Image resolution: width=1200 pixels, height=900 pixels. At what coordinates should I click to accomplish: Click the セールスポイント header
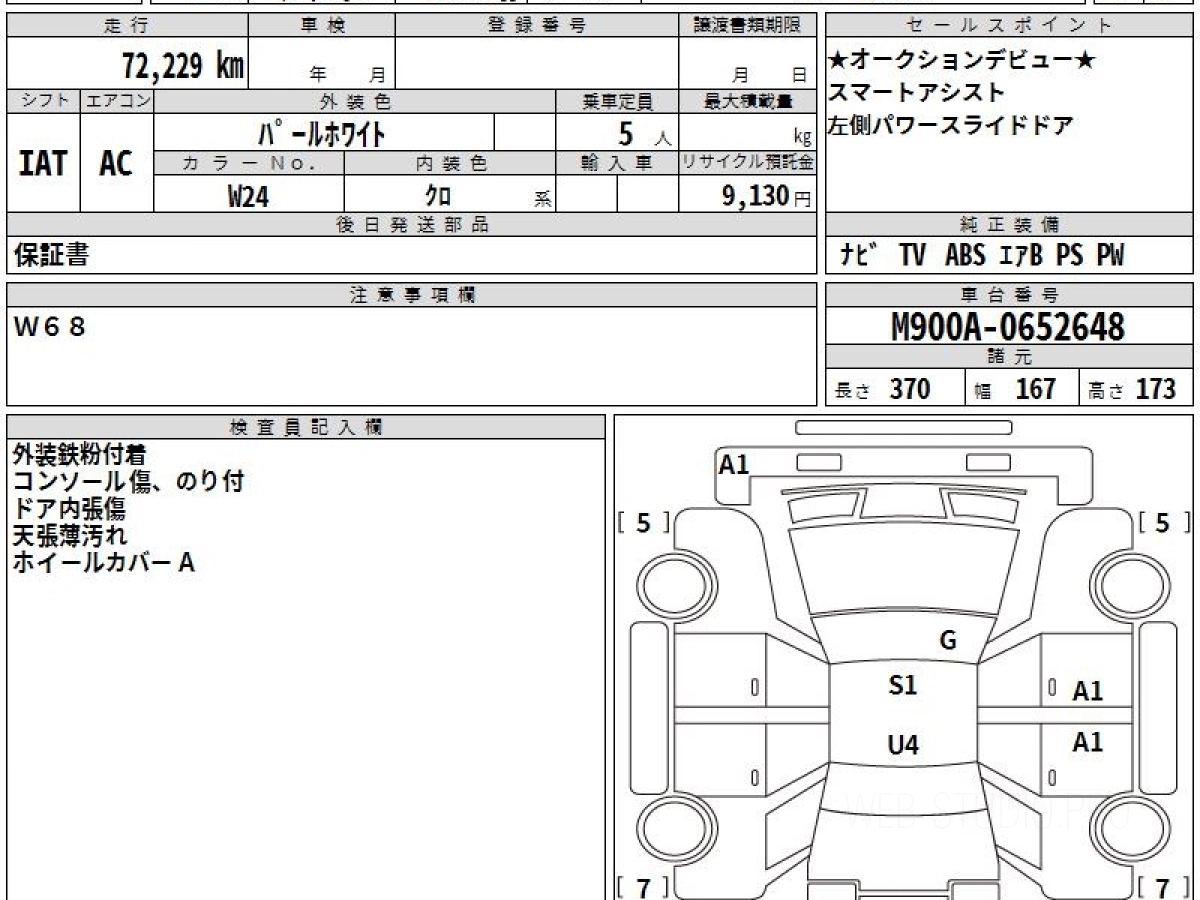[1010, 26]
